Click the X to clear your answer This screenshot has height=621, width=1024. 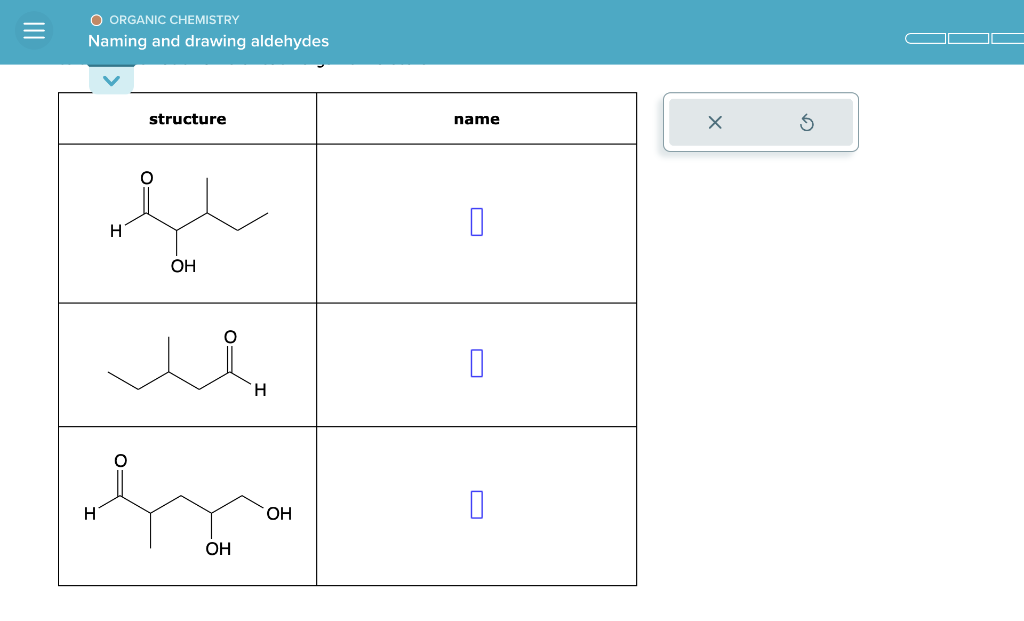pos(714,122)
